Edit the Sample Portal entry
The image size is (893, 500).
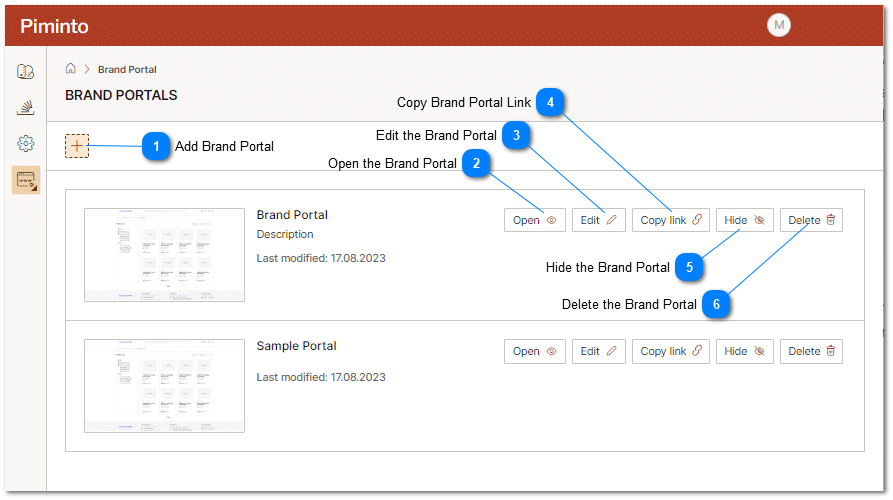pos(599,351)
